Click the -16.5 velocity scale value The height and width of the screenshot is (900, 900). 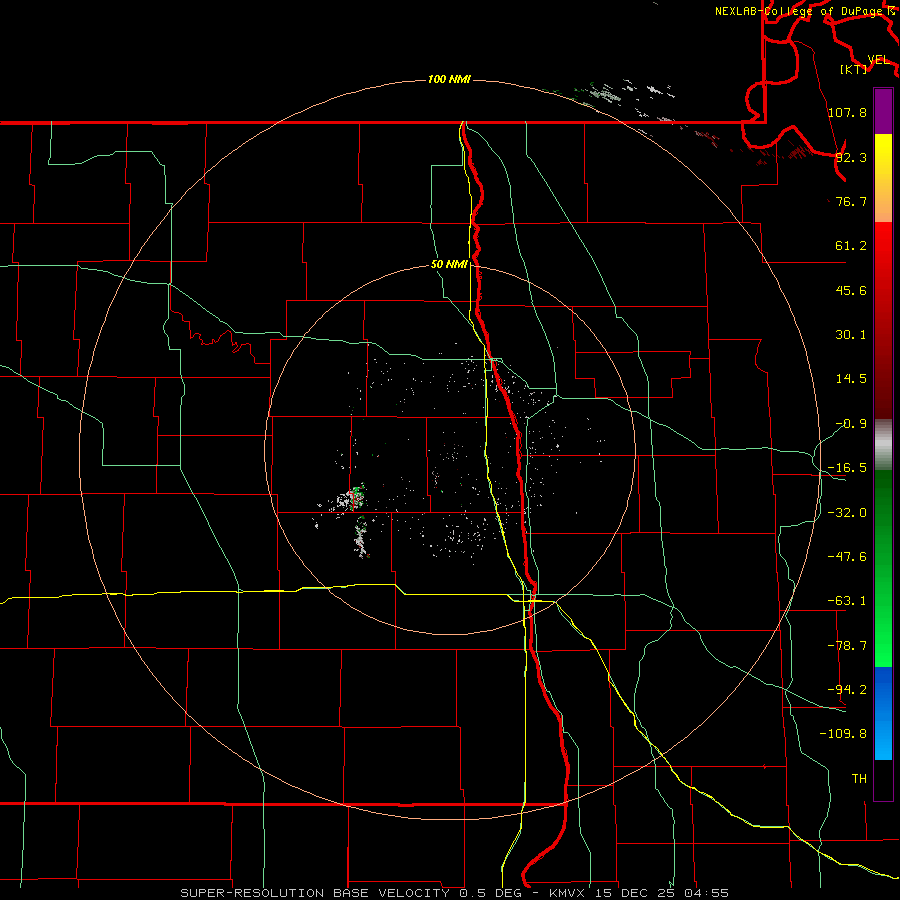tap(847, 468)
